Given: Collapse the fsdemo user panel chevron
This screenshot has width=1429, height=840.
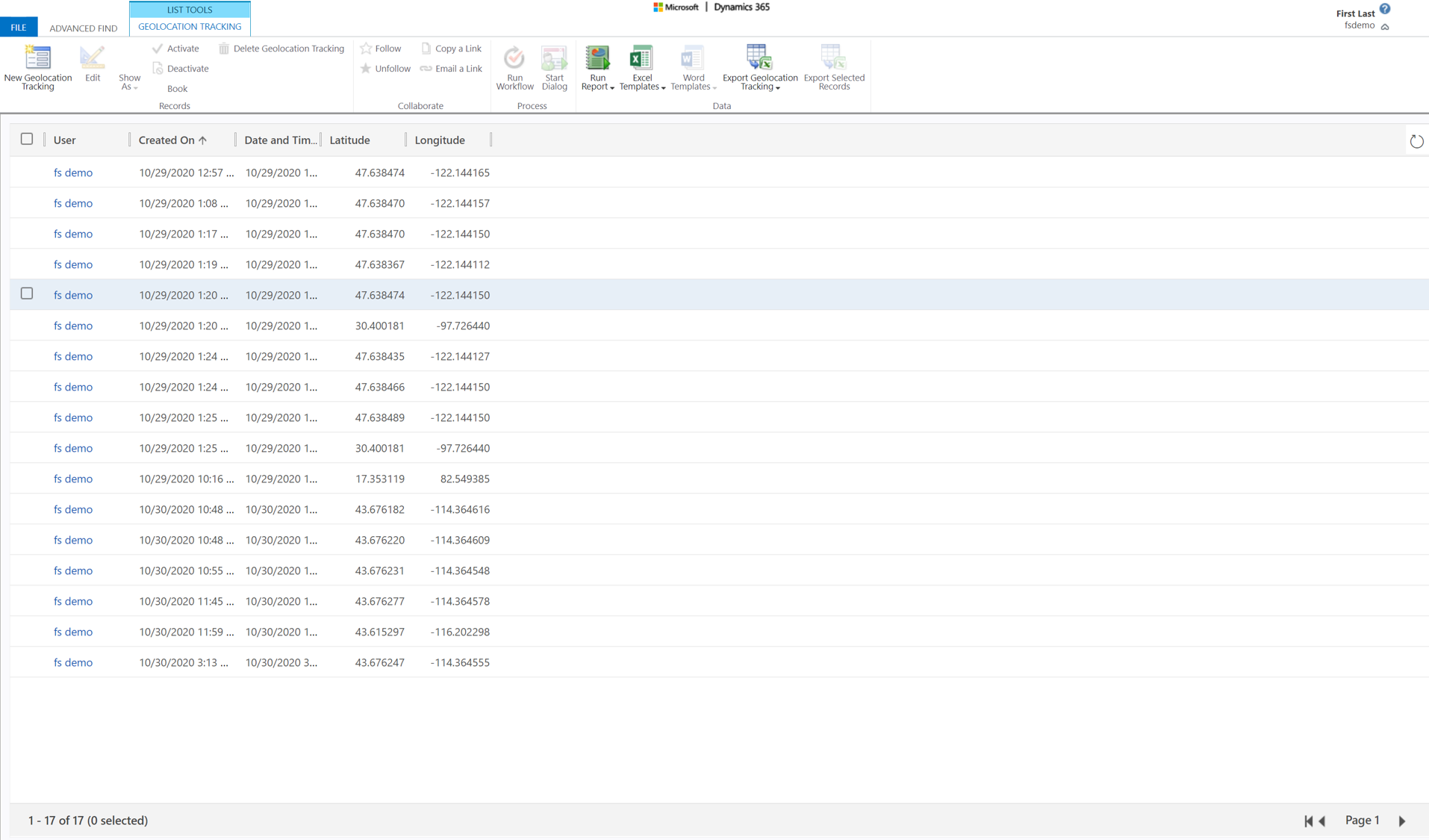Looking at the screenshot, I should (1386, 25).
